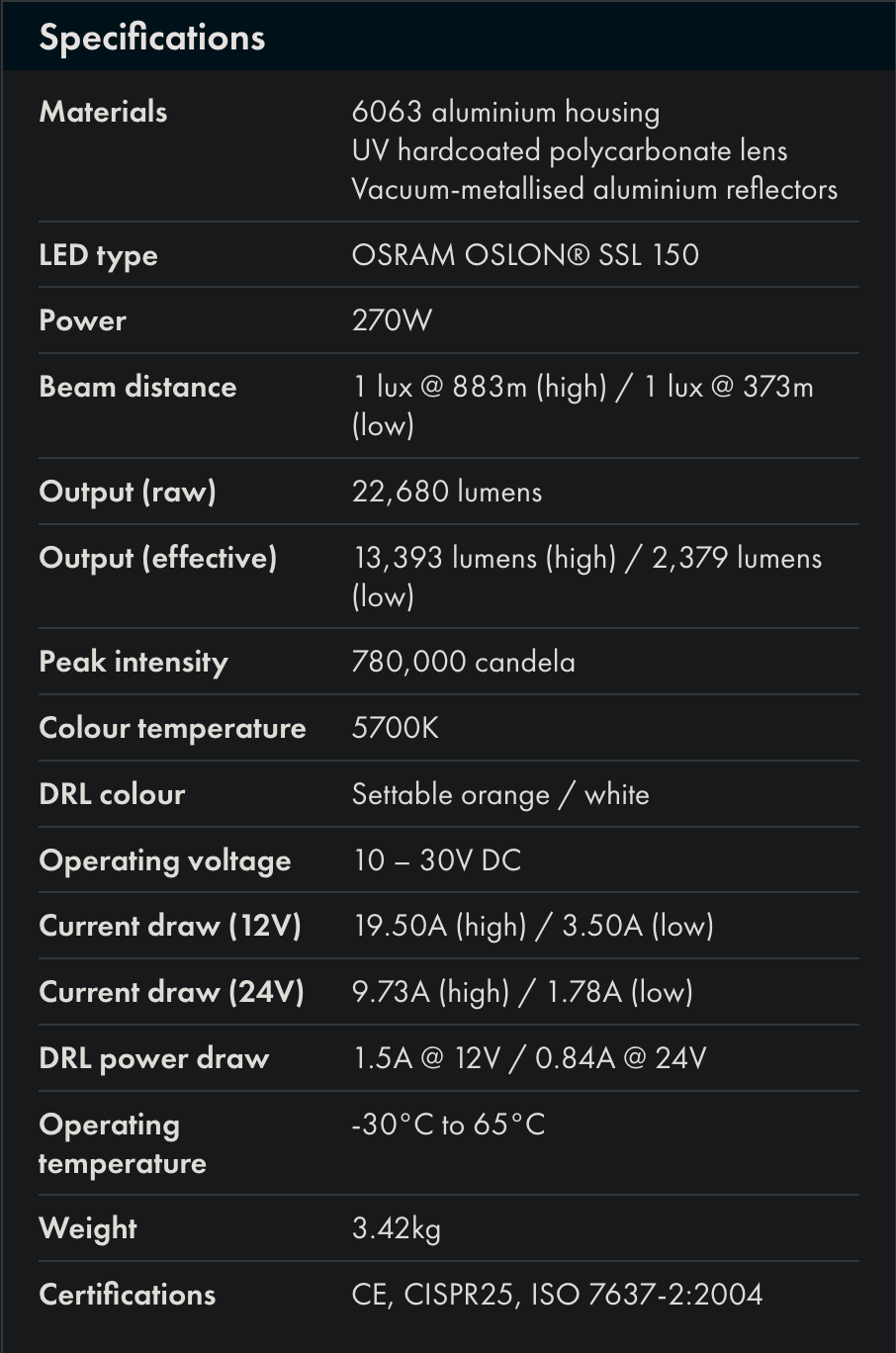Click the Weight row label
The width and height of the screenshot is (896, 1353).
pyautogui.click(x=88, y=1228)
